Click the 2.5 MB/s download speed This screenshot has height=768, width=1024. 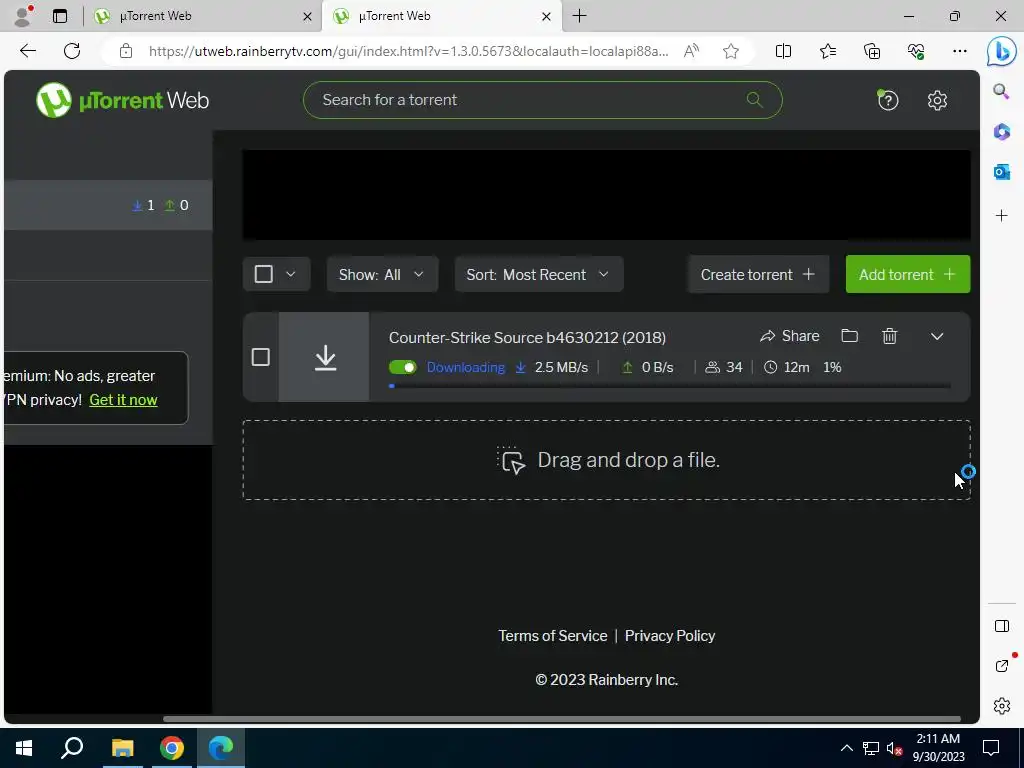click(561, 367)
